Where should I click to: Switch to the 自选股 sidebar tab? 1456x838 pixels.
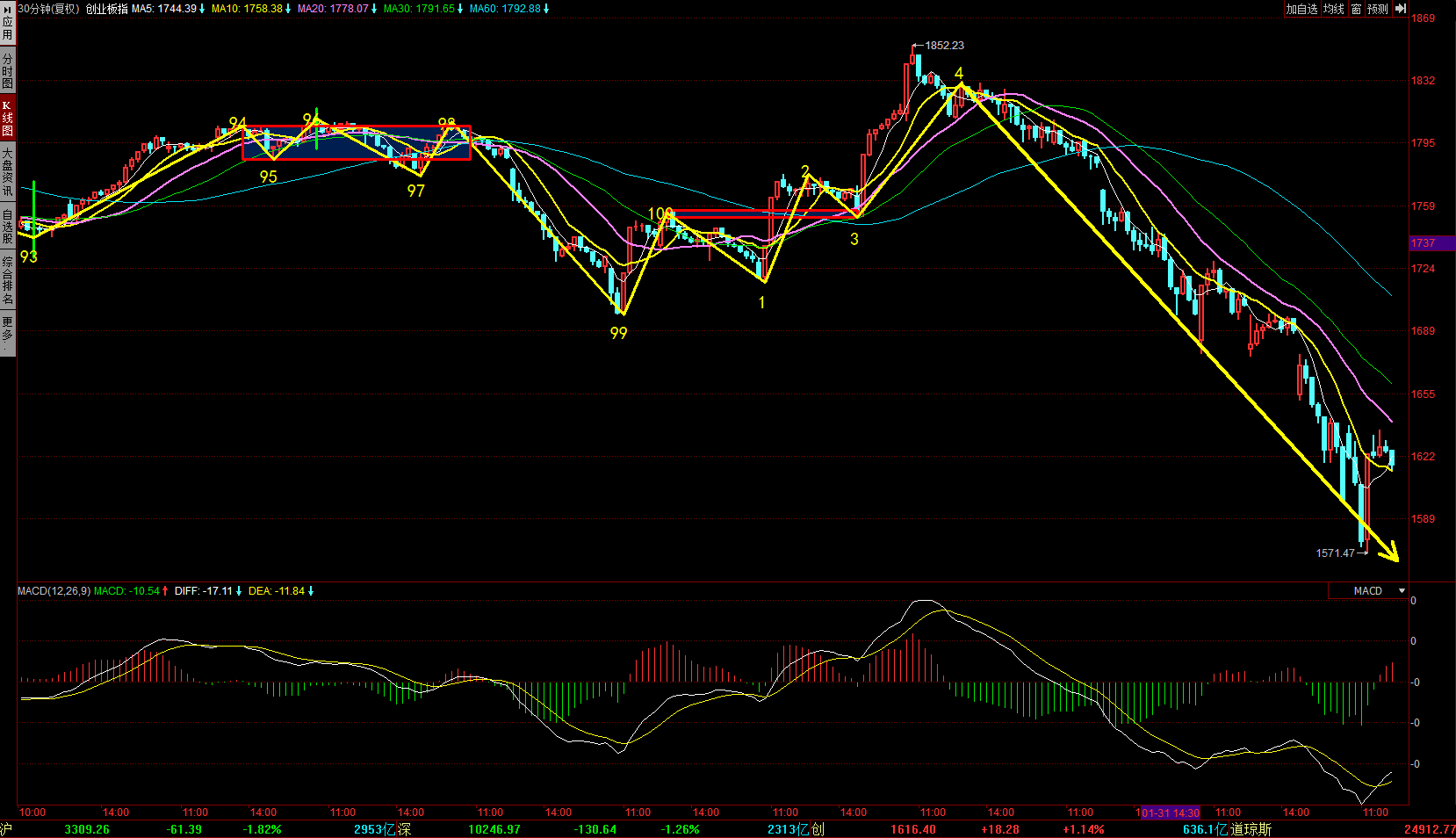pos(7,226)
